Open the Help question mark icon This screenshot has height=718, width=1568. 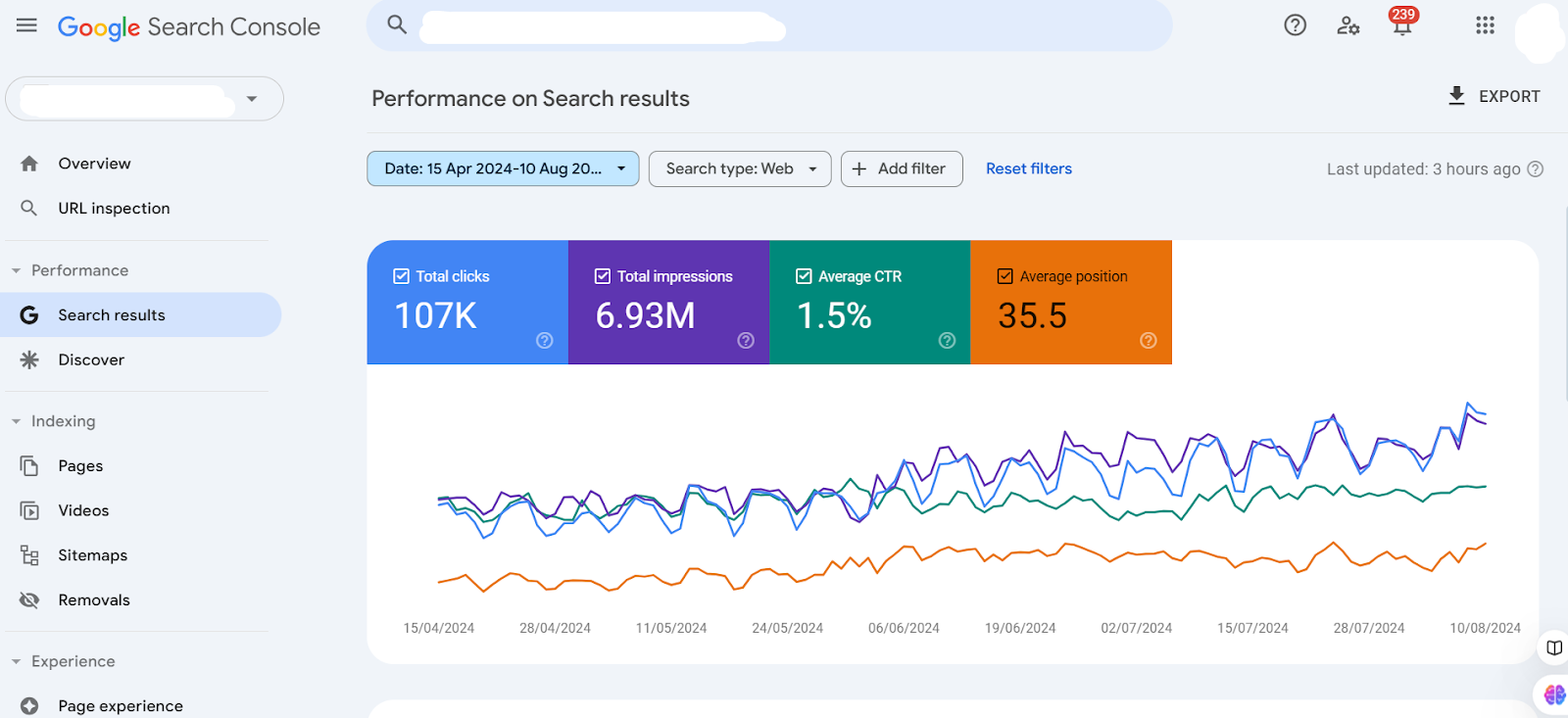click(1296, 25)
